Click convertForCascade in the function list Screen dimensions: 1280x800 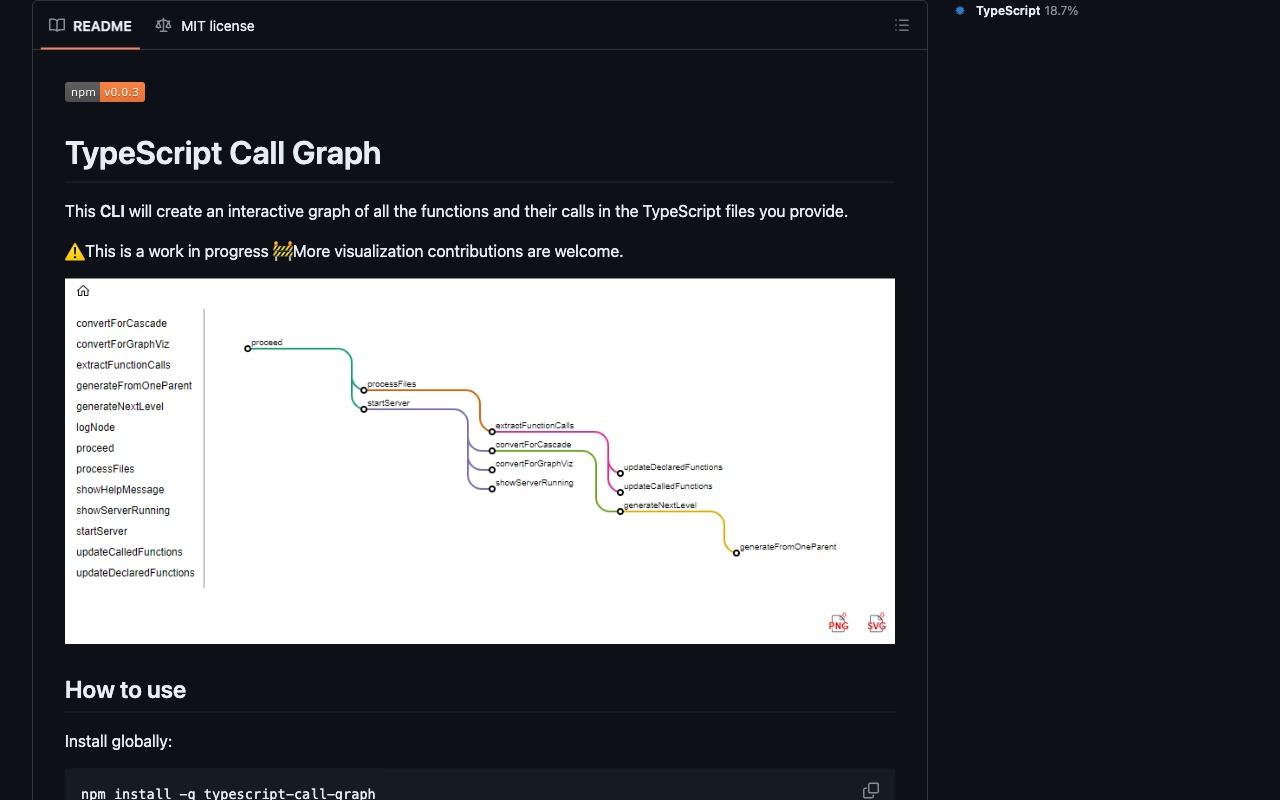click(x=121, y=324)
